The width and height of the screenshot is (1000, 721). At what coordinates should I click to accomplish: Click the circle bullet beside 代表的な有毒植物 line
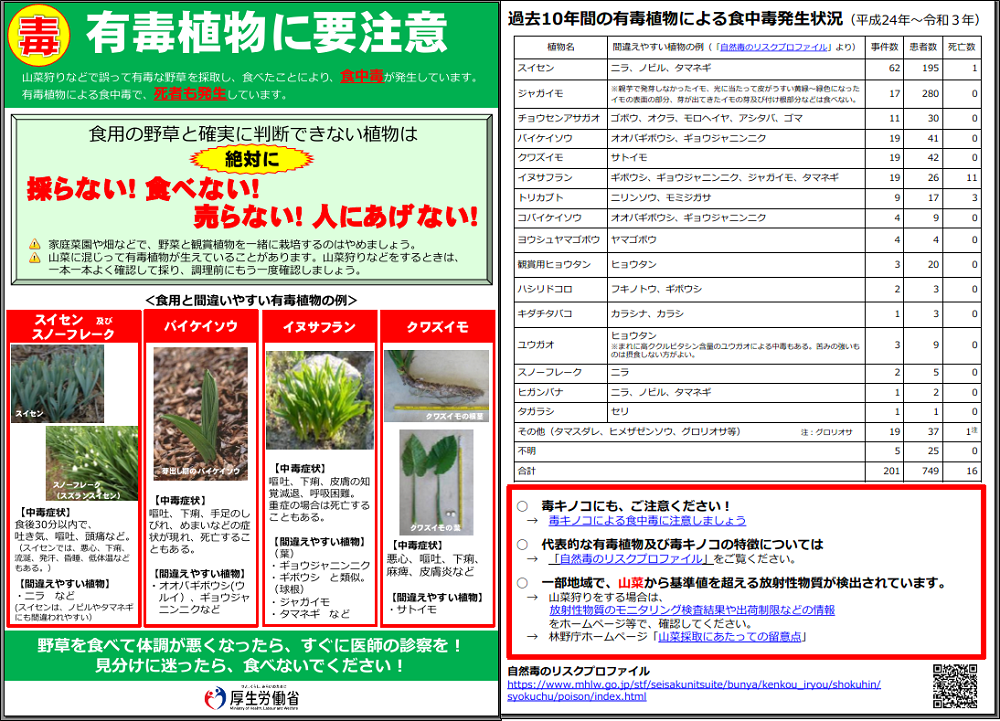[522, 545]
